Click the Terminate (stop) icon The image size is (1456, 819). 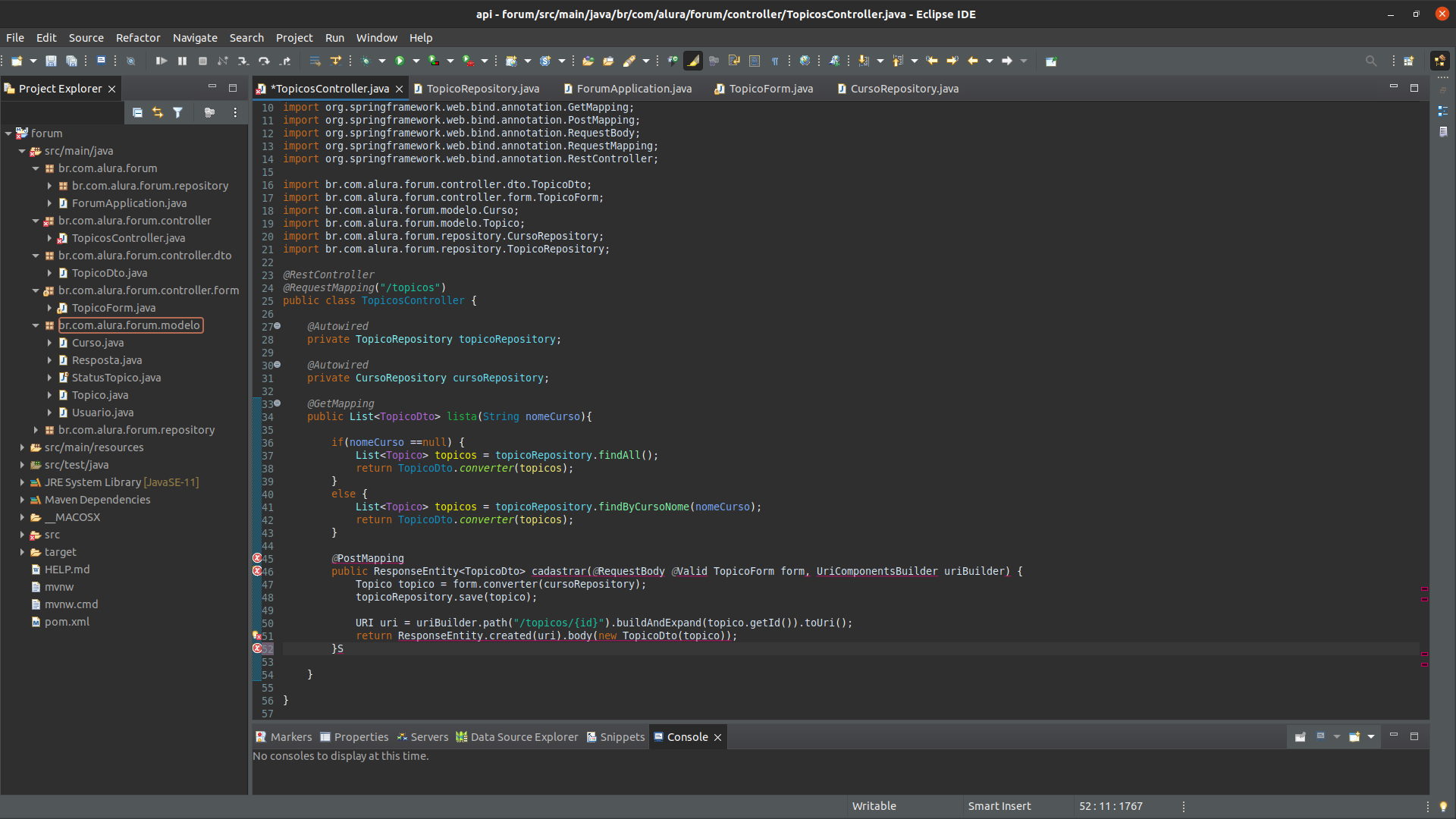pos(202,61)
